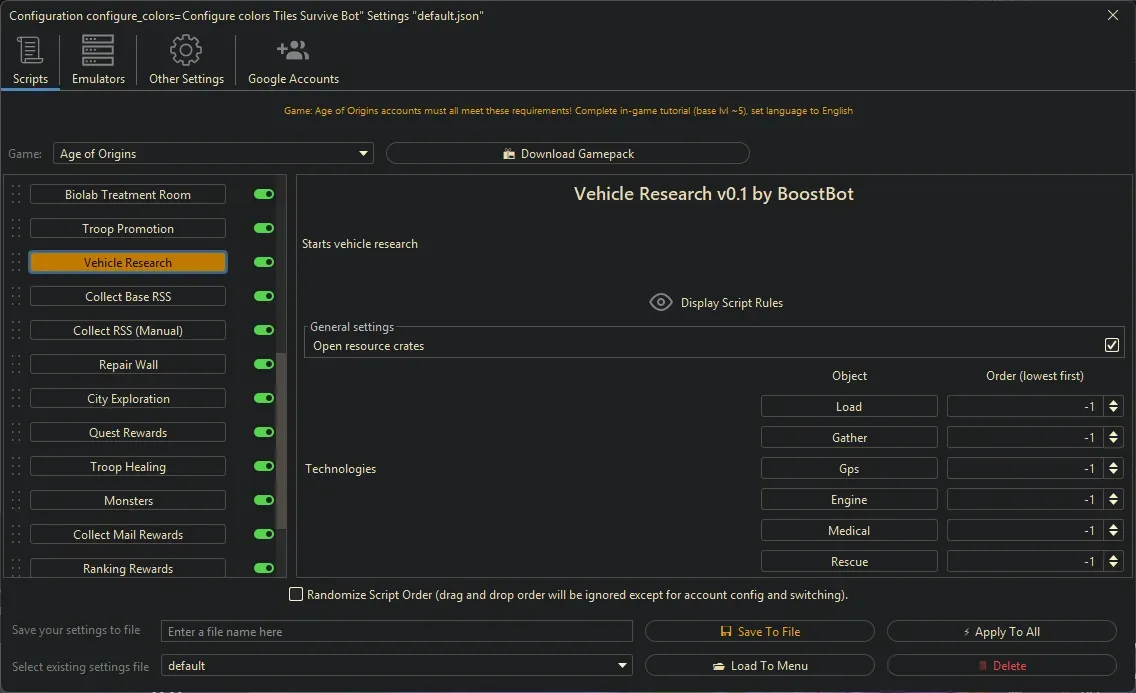Image resolution: width=1136 pixels, height=693 pixels.
Task: Click the camera icon on Download Gamepack
Action: [512, 153]
